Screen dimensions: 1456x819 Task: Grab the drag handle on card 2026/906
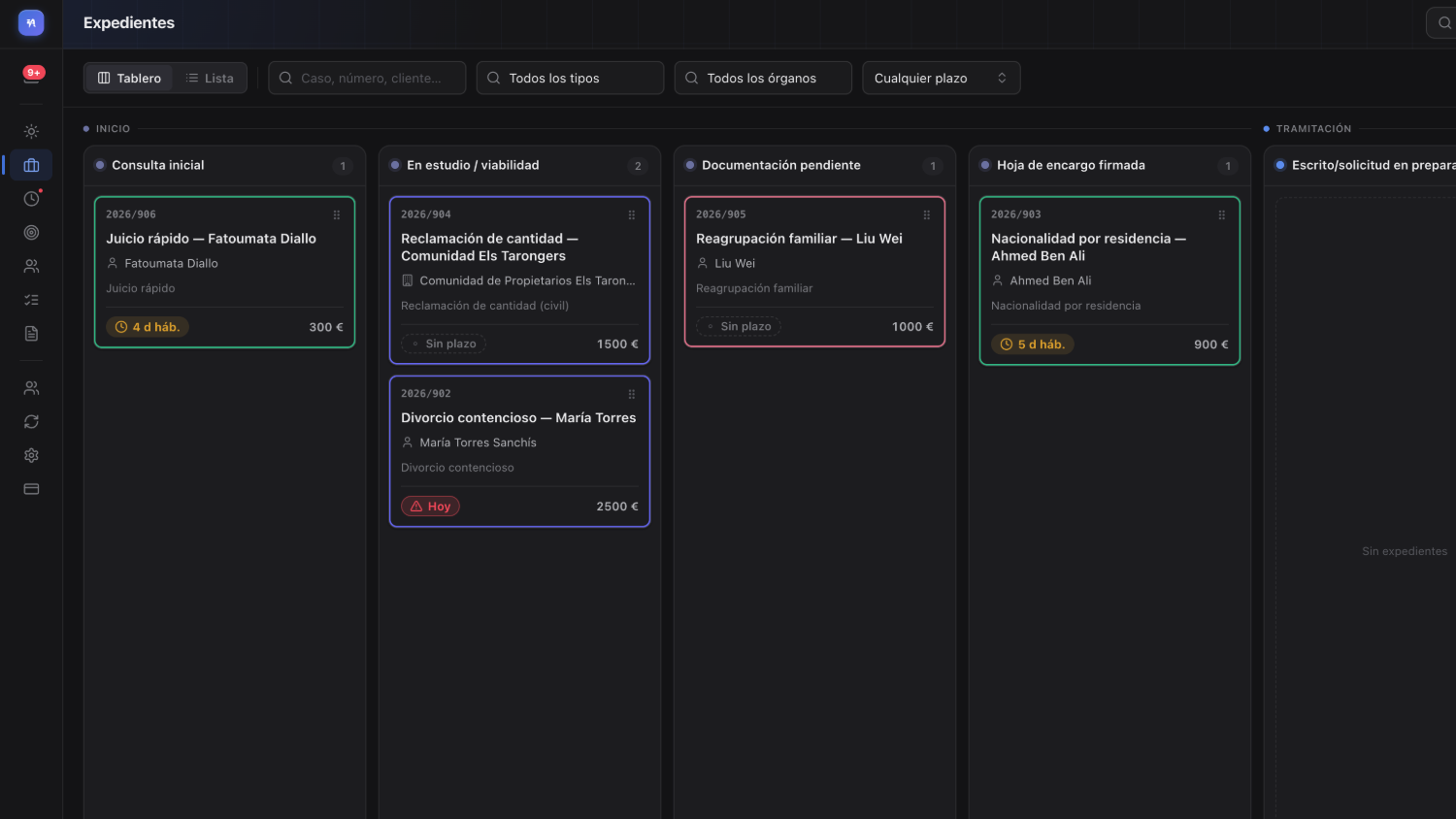coord(337,214)
